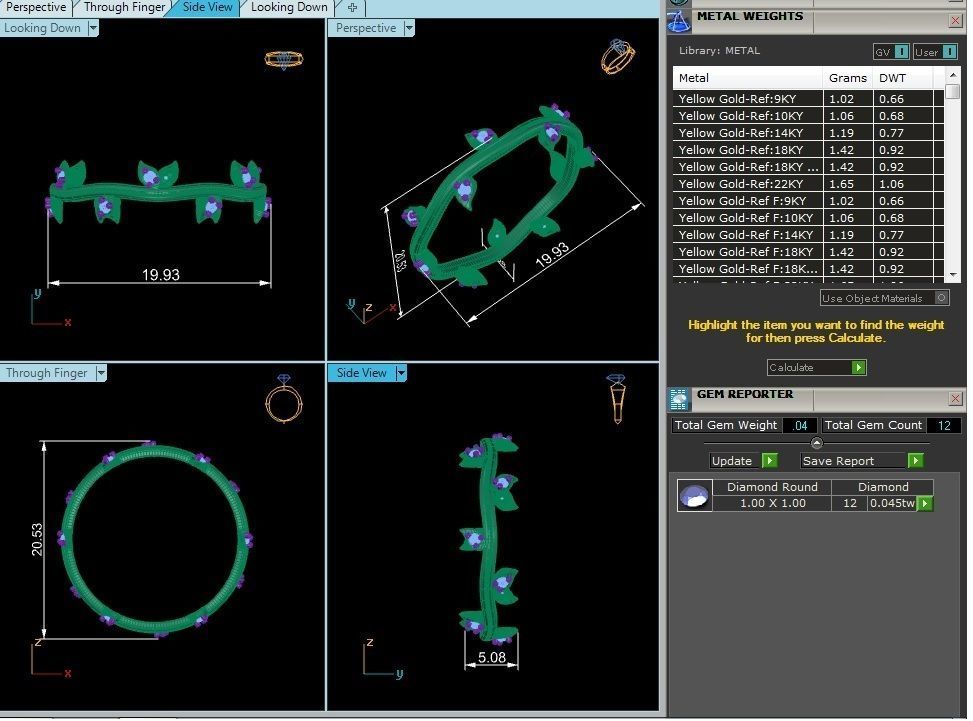Select Yellow Gold-Ref:22KY row in metal list

pos(748,184)
